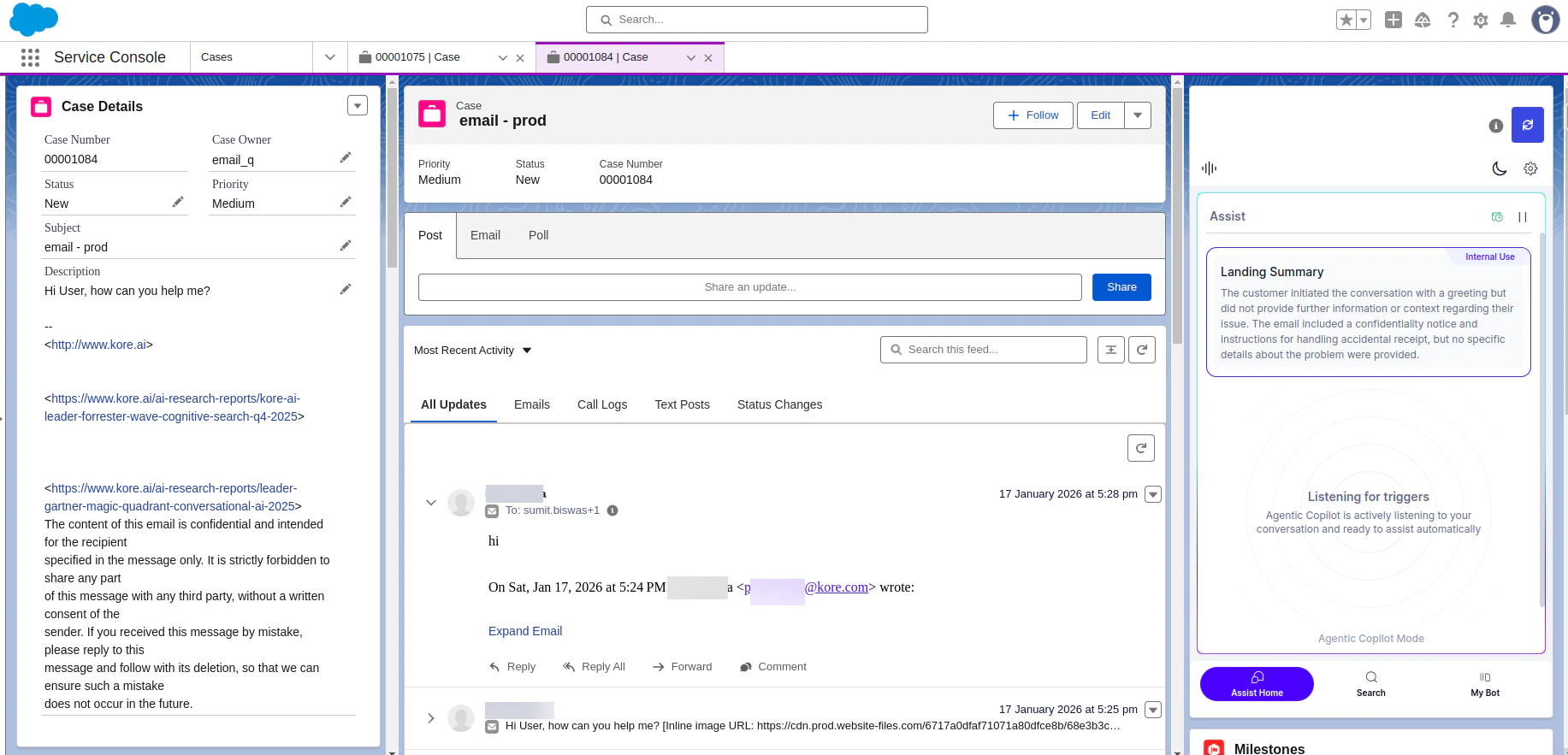Edit the Status field pencil icon
1568x755 pixels.
click(178, 202)
